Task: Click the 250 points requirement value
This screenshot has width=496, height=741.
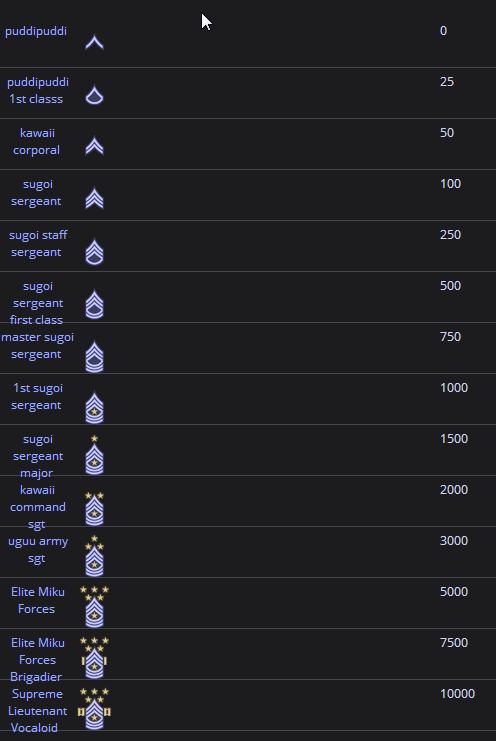Action: pos(450,235)
